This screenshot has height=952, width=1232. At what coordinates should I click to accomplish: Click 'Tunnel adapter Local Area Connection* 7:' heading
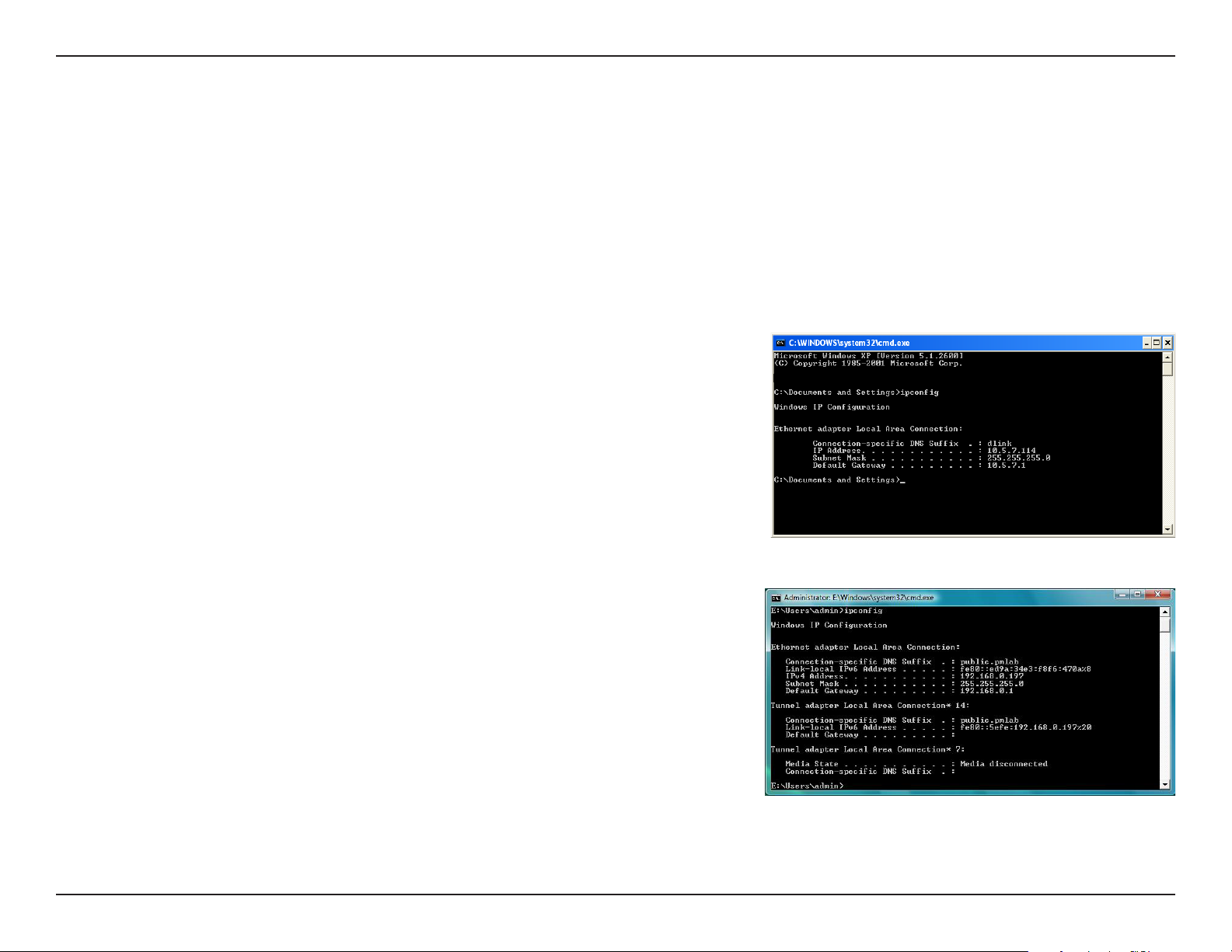(867, 750)
